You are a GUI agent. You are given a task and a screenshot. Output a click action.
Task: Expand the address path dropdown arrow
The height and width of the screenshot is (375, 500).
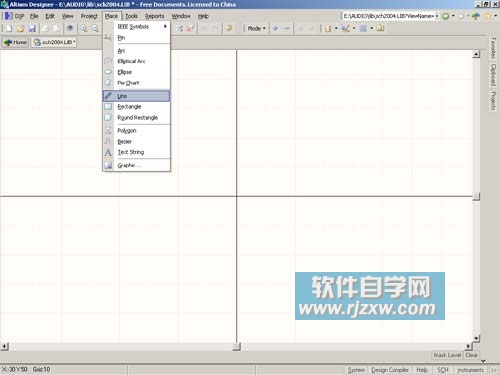(437, 16)
